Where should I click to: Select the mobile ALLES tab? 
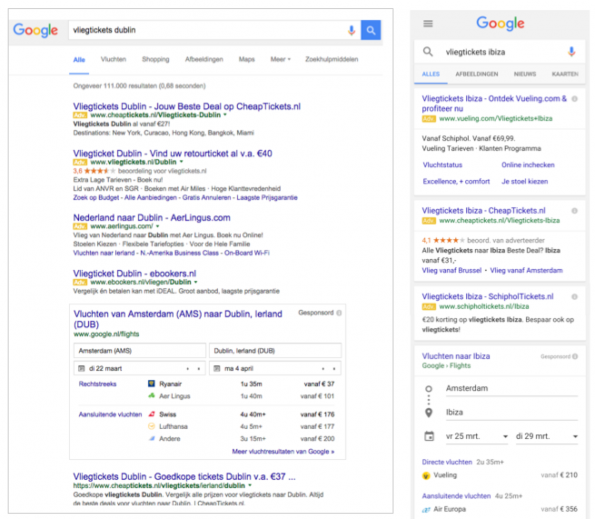click(x=431, y=74)
